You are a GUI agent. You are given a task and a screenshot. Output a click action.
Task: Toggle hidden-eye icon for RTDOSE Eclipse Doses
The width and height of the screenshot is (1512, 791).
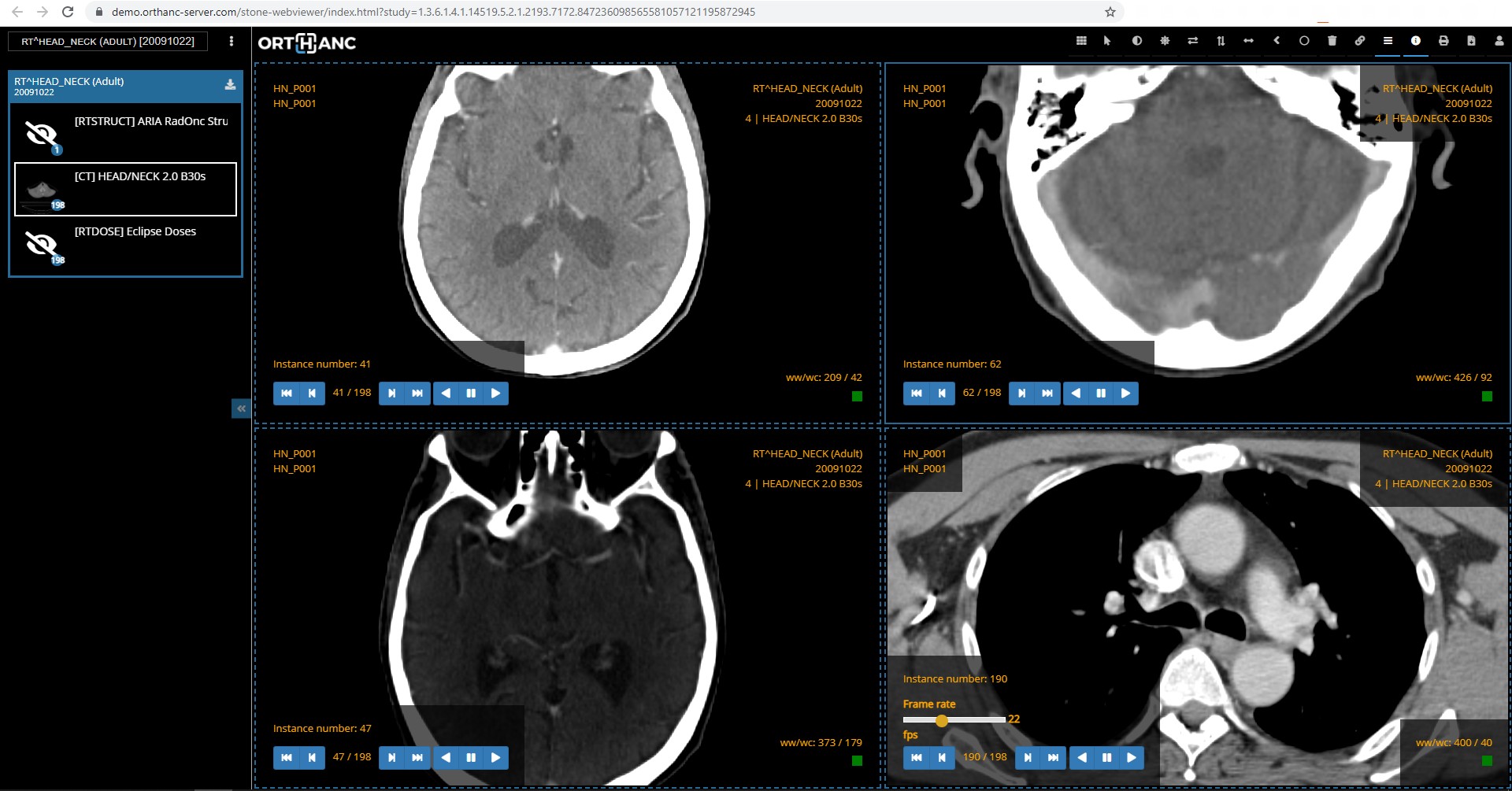[x=42, y=245]
